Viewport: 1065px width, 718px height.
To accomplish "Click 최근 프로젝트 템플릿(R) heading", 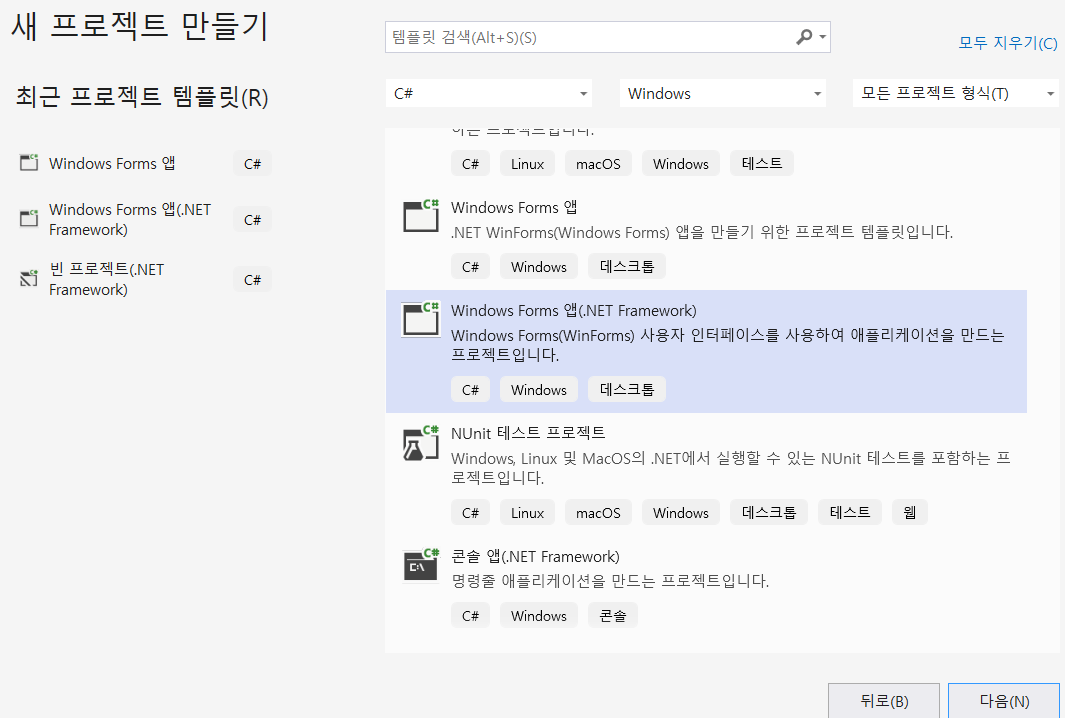I will click(142, 97).
